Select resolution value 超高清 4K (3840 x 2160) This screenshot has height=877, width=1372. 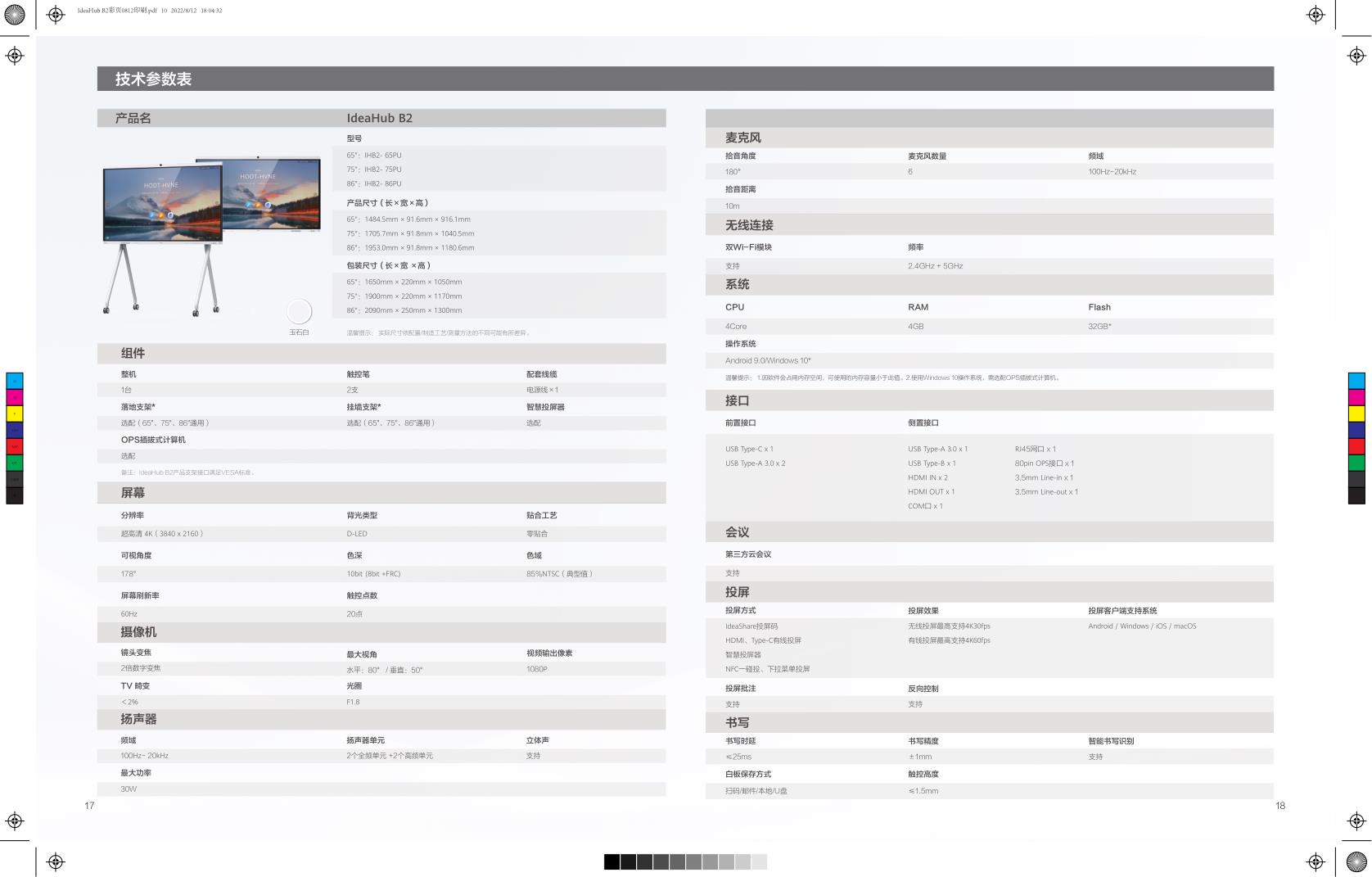pyautogui.click(x=162, y=533)
